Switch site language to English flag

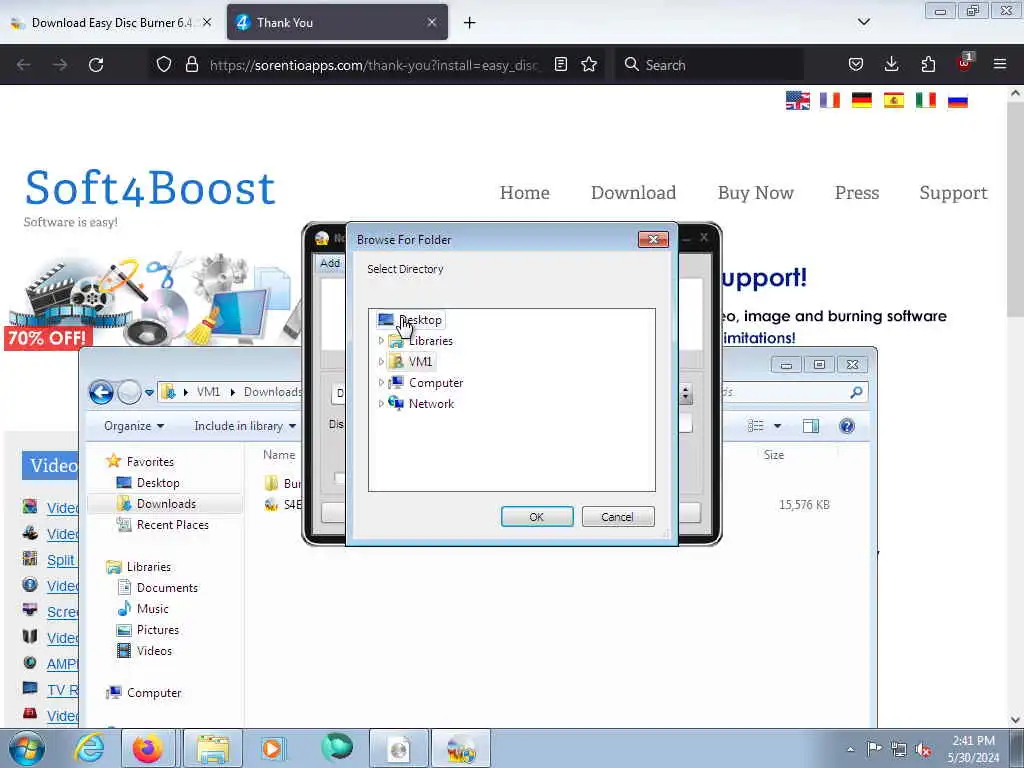(x=797, y=101)
